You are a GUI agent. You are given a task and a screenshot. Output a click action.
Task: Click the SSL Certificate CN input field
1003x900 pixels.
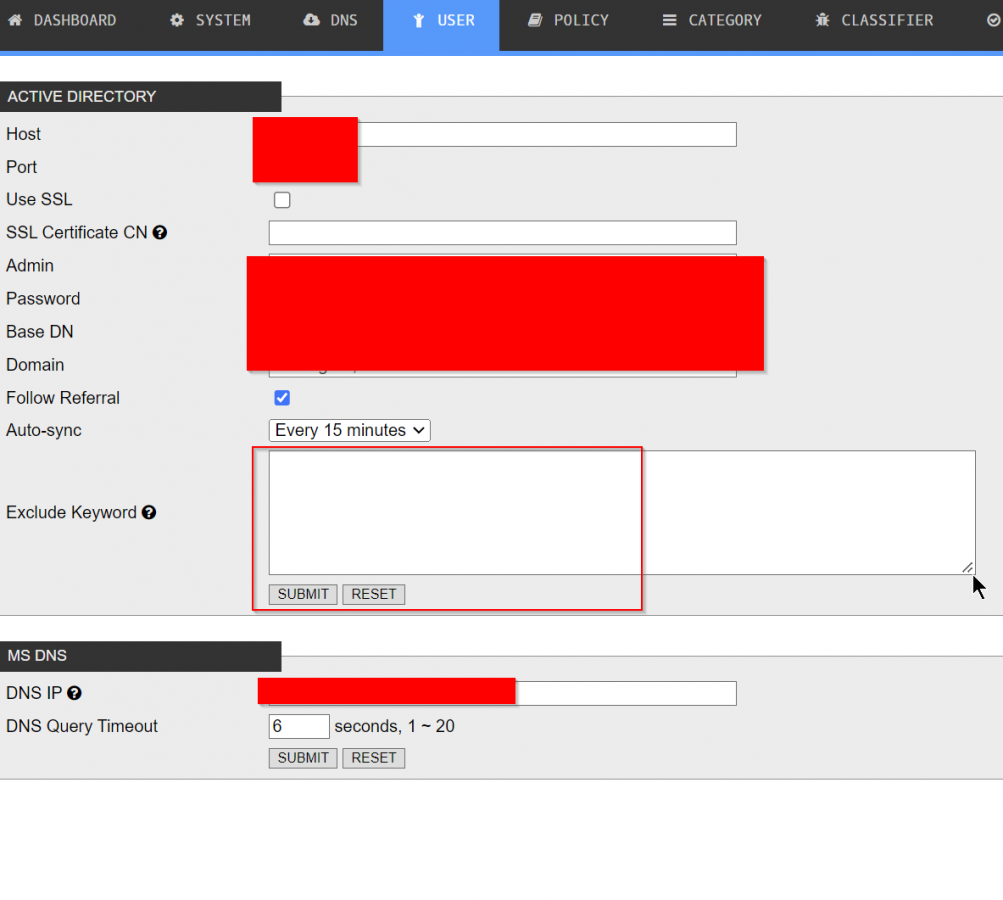click(502, 233)
